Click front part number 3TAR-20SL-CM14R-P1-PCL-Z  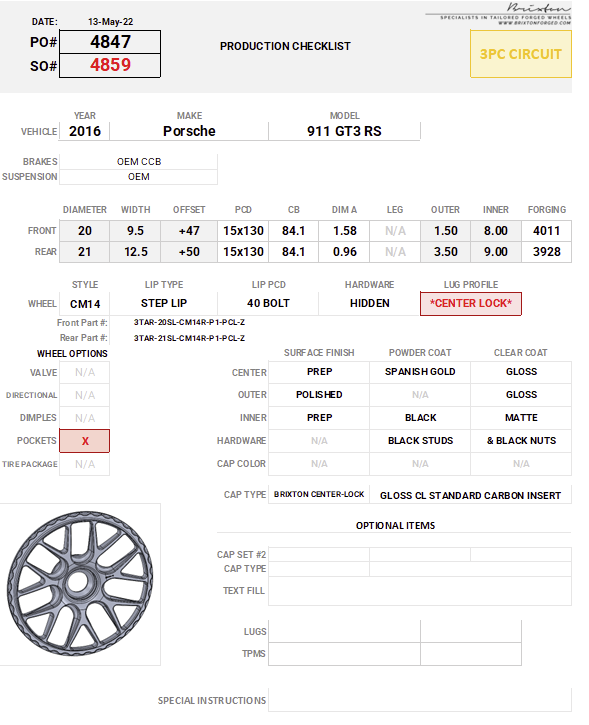coord(189,322)
